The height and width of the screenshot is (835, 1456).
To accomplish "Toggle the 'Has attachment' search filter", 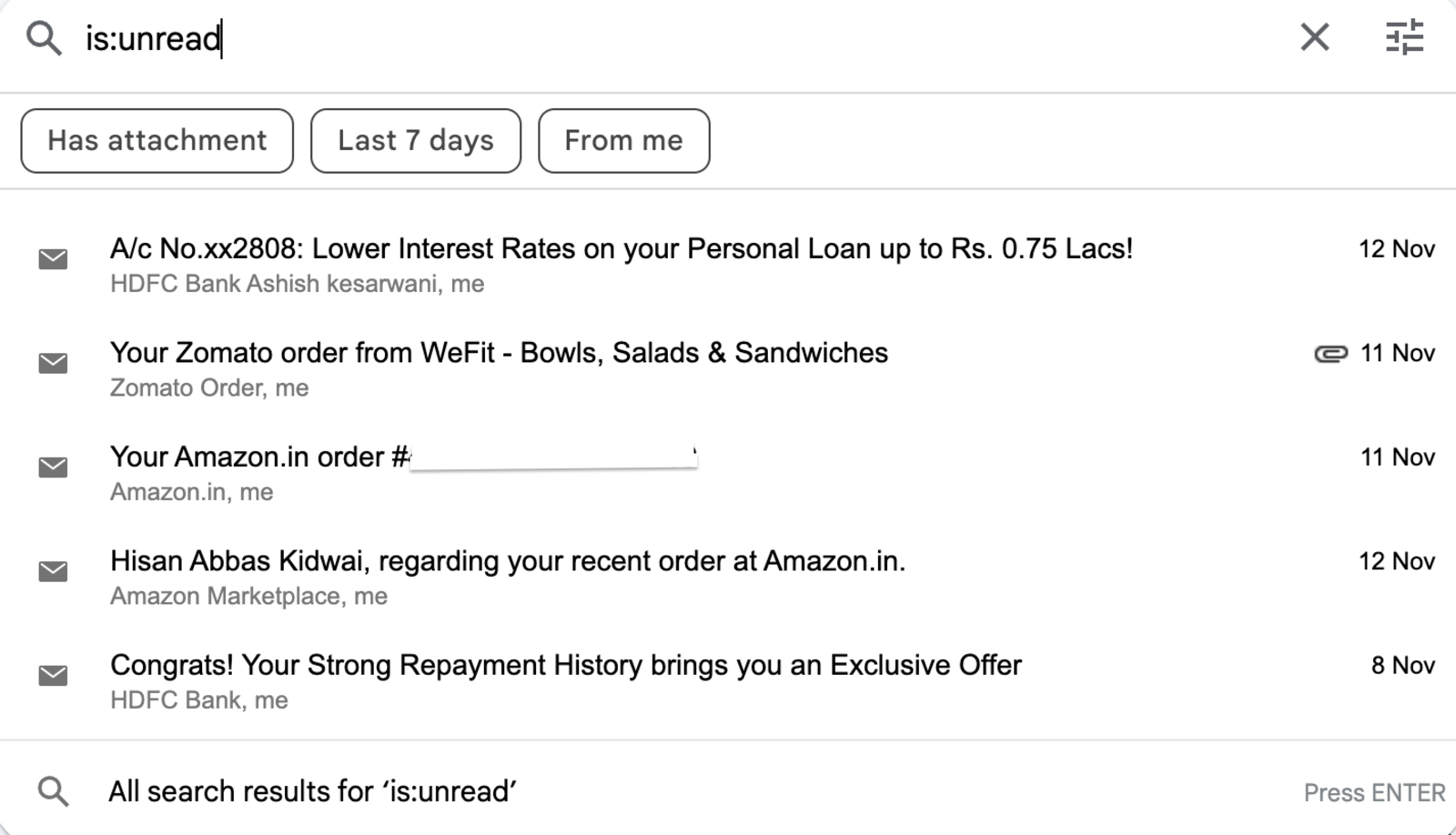I will pos(156,140).
